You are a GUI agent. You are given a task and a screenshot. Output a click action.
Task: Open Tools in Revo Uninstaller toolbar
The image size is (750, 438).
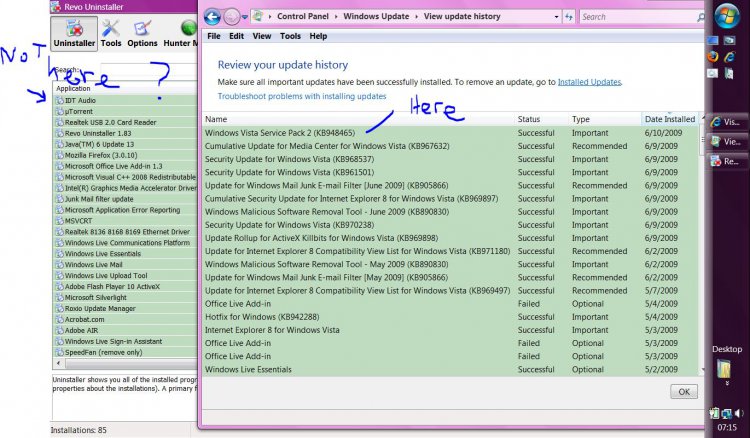pyautogui.click(x=111, y=33)
